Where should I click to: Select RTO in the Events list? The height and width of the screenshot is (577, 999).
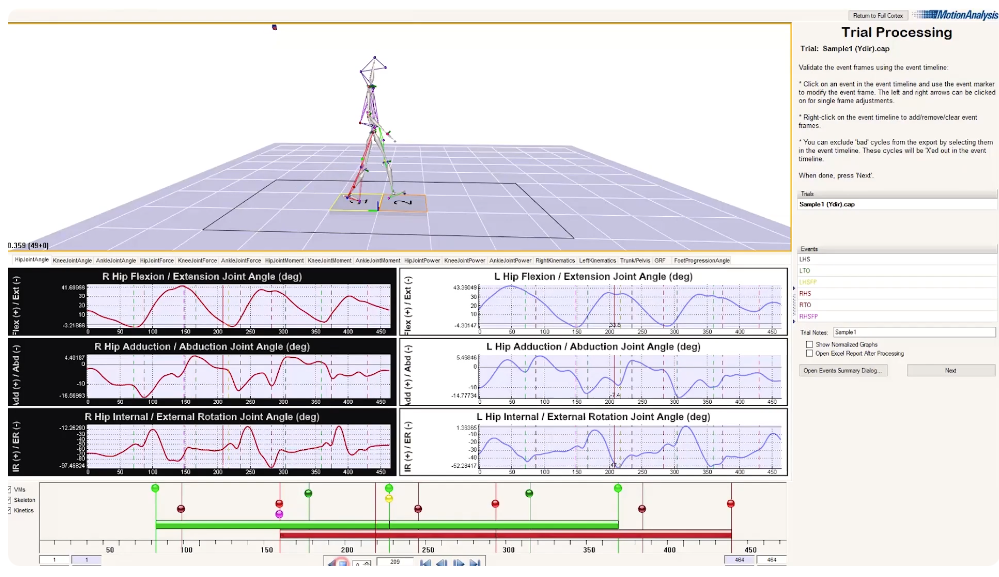806,305
